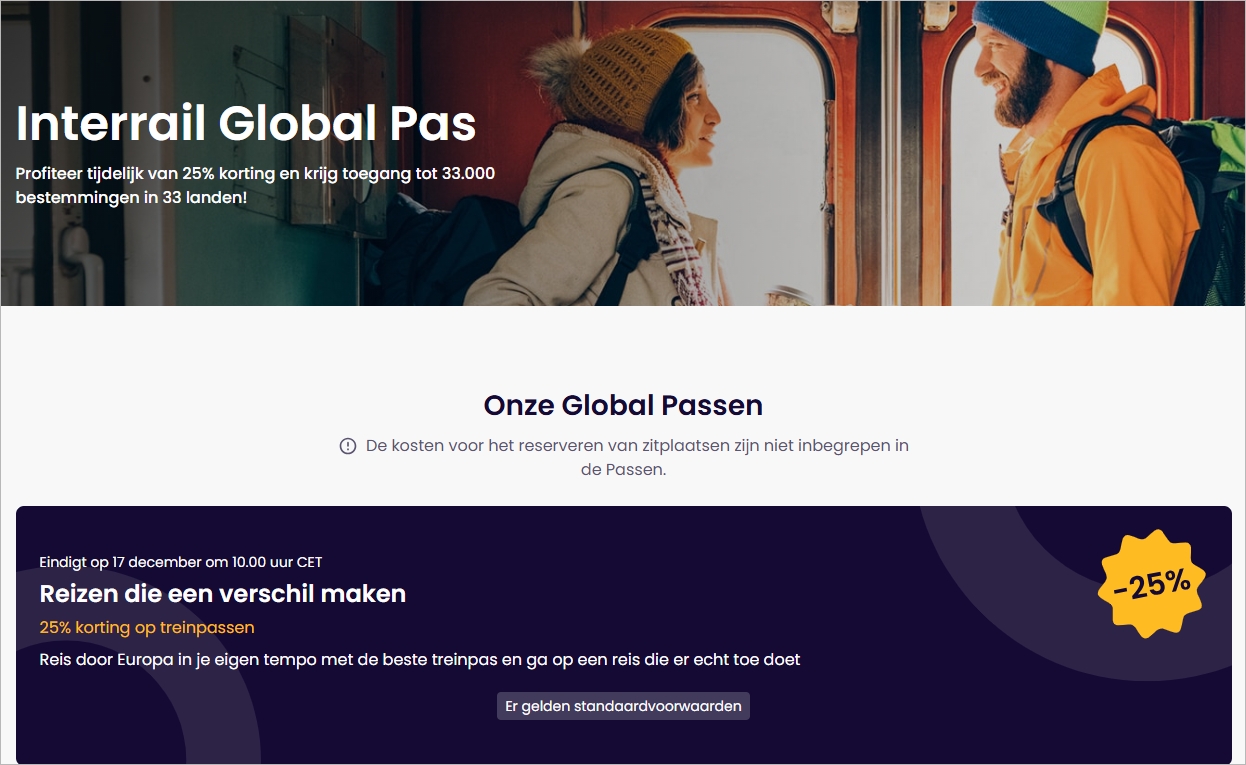Click the 'Onze Global Passen' section title
1246x765 pixels.
coord(623,405)
